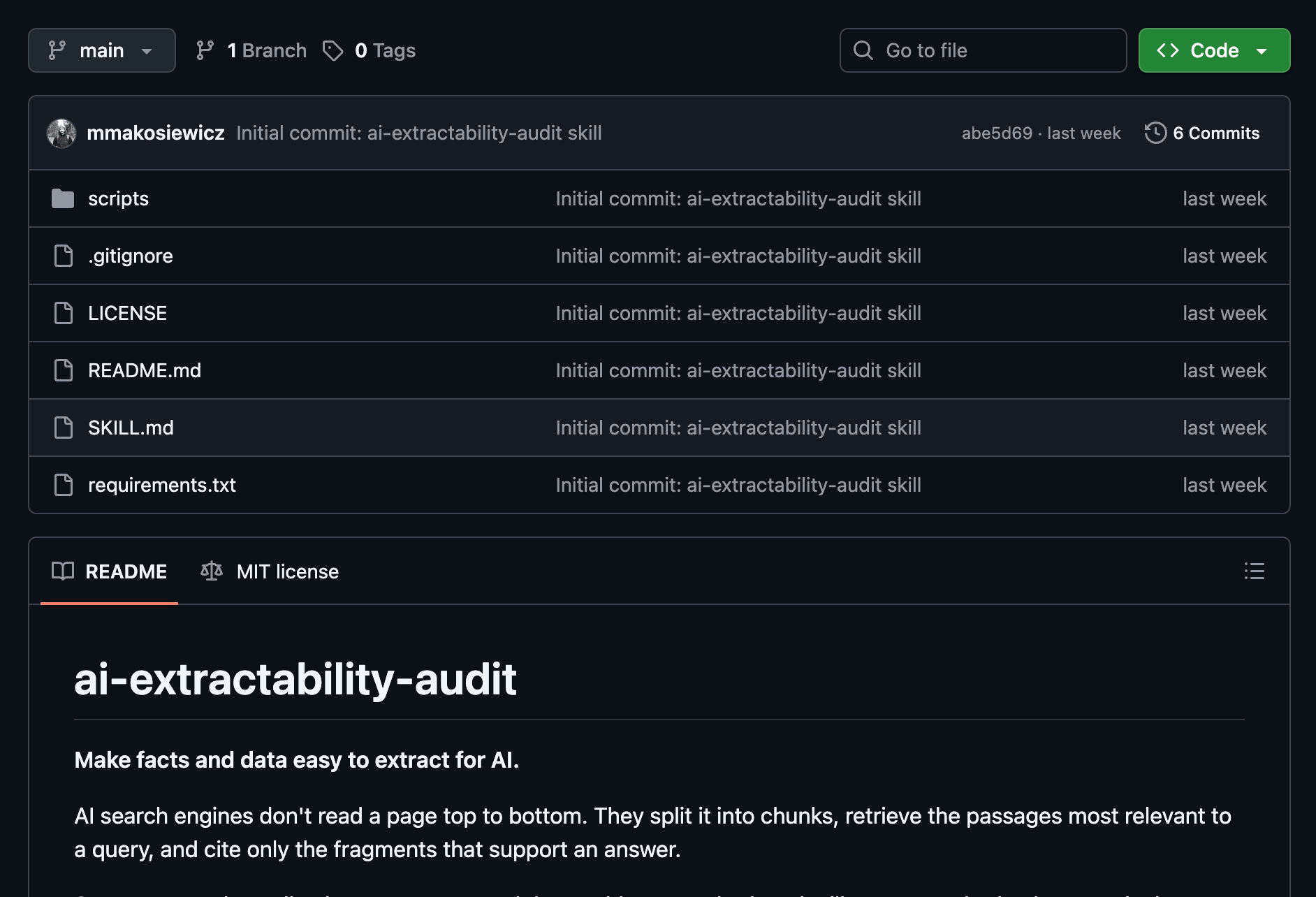1316x897 pixels.
Task: Click the mmakosiewicz avatar image
Action: click(61, 133)
